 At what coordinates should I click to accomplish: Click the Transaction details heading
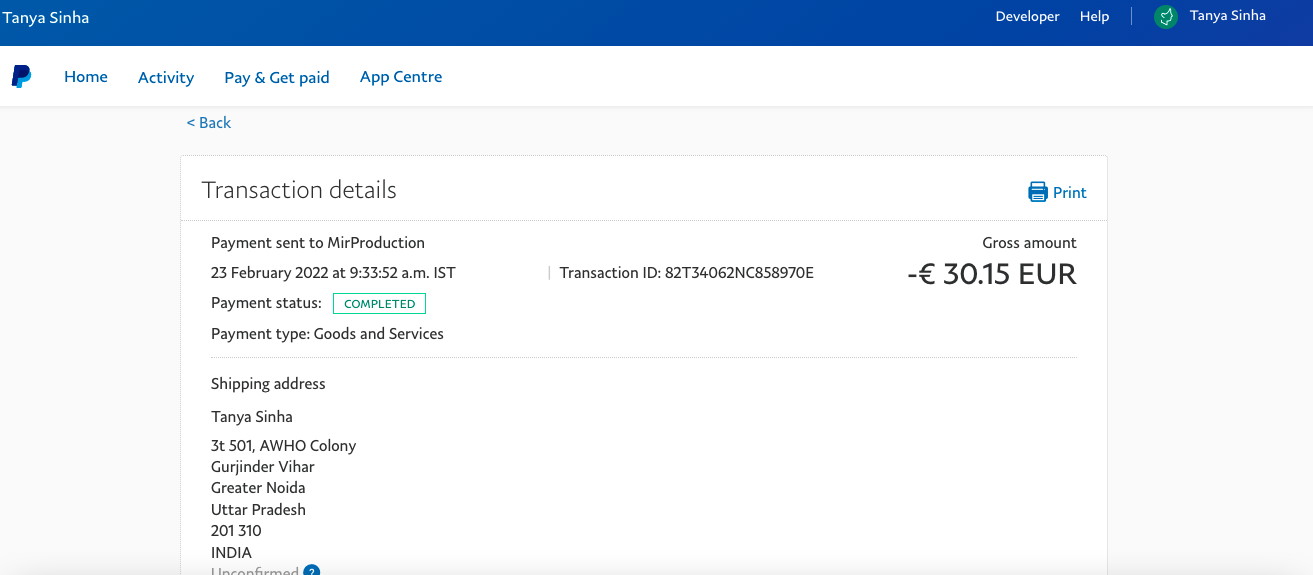(x=299, y=190)
